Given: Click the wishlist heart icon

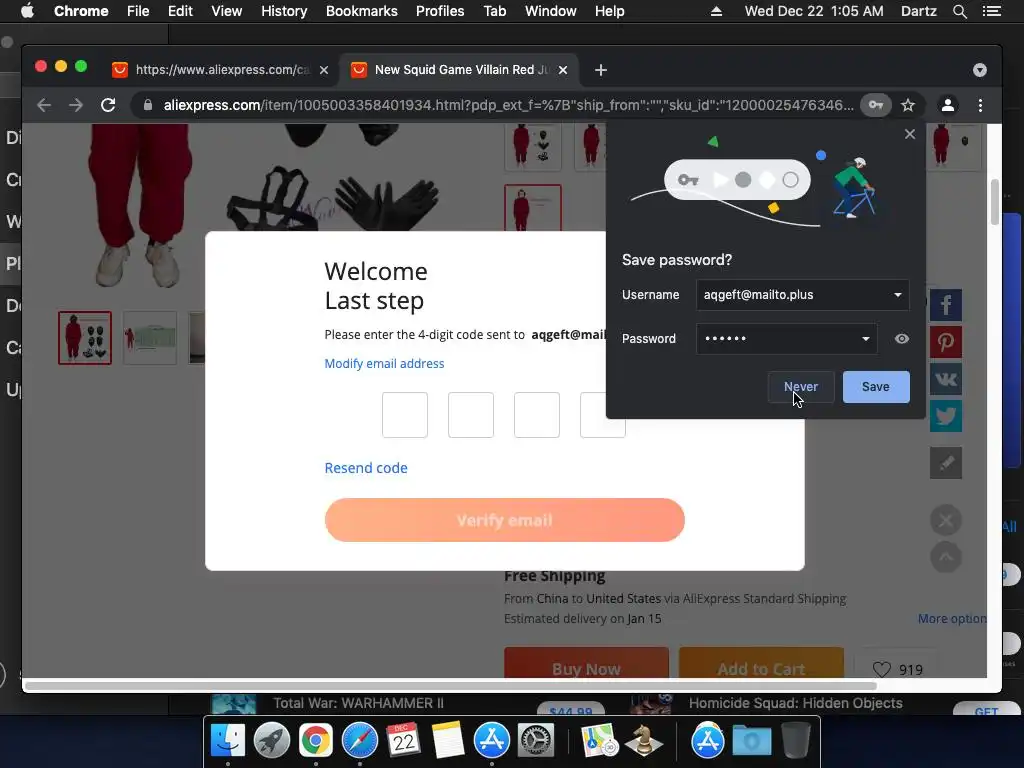Looking at the screenshot, I should coord(882,669).
